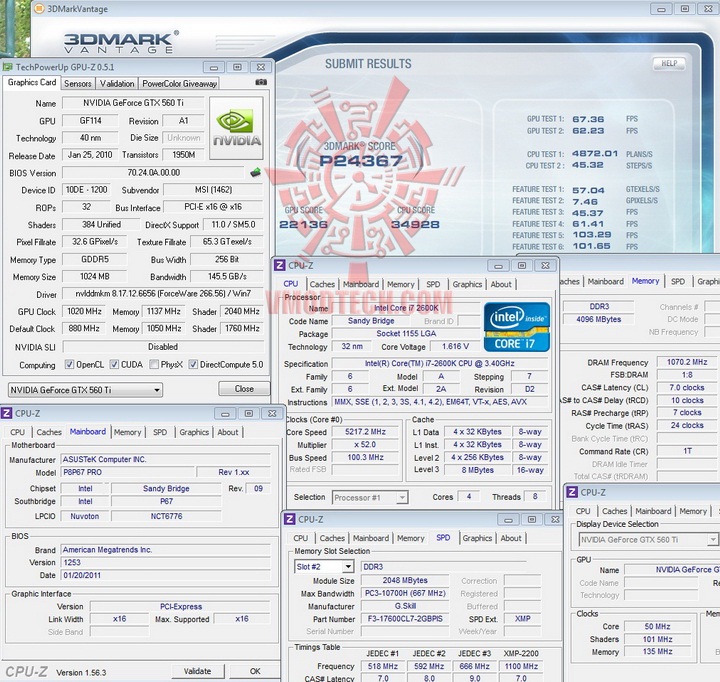Click the OK button in CPU-Z Mainboard window
Image resolution: width=720 pixels, height=682 pixels.
pyautogui.click(x=255, y=671)
